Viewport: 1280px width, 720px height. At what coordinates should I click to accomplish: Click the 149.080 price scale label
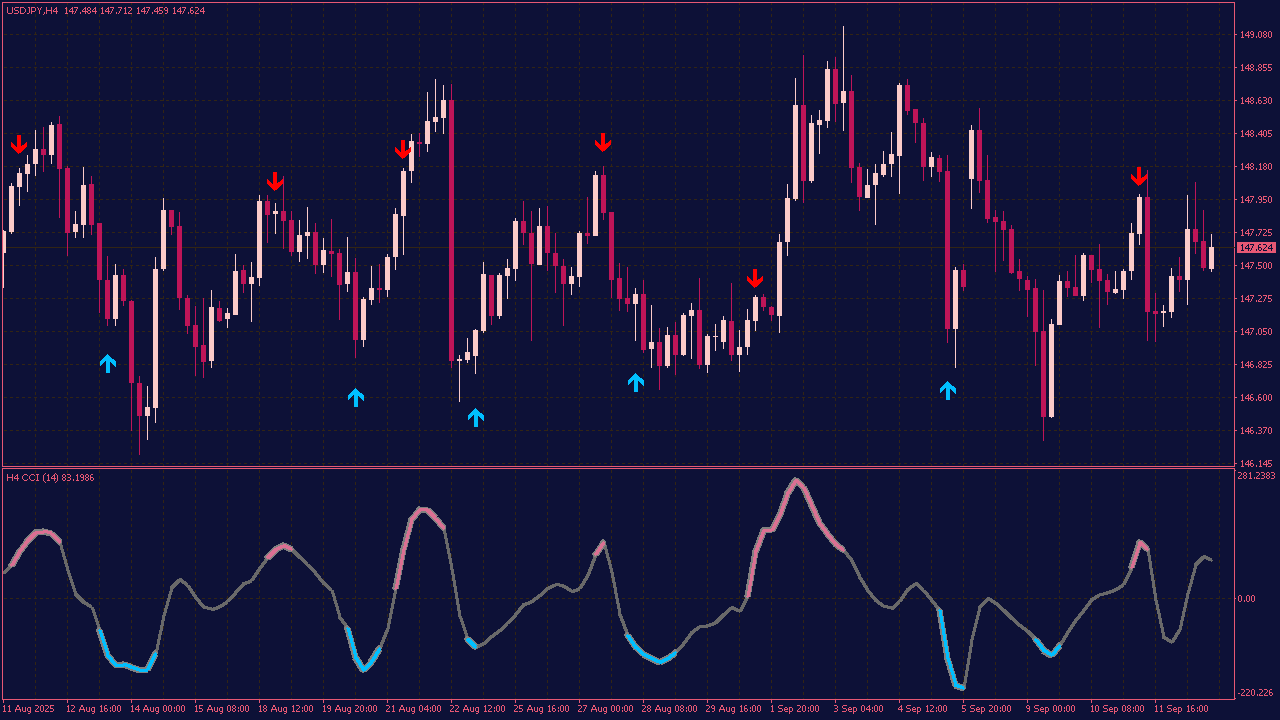[x=1255, y=35]
